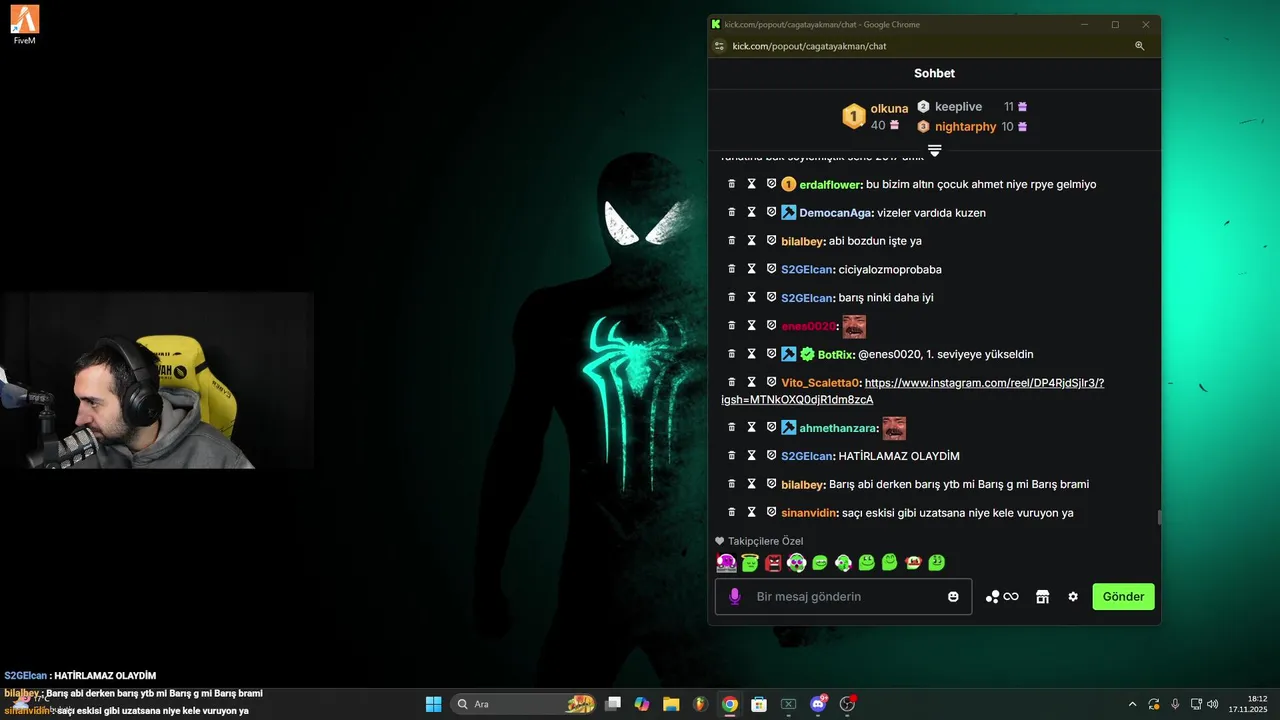Open the Windows Start menu
1280x720 pixels.
tap(433, 704)
